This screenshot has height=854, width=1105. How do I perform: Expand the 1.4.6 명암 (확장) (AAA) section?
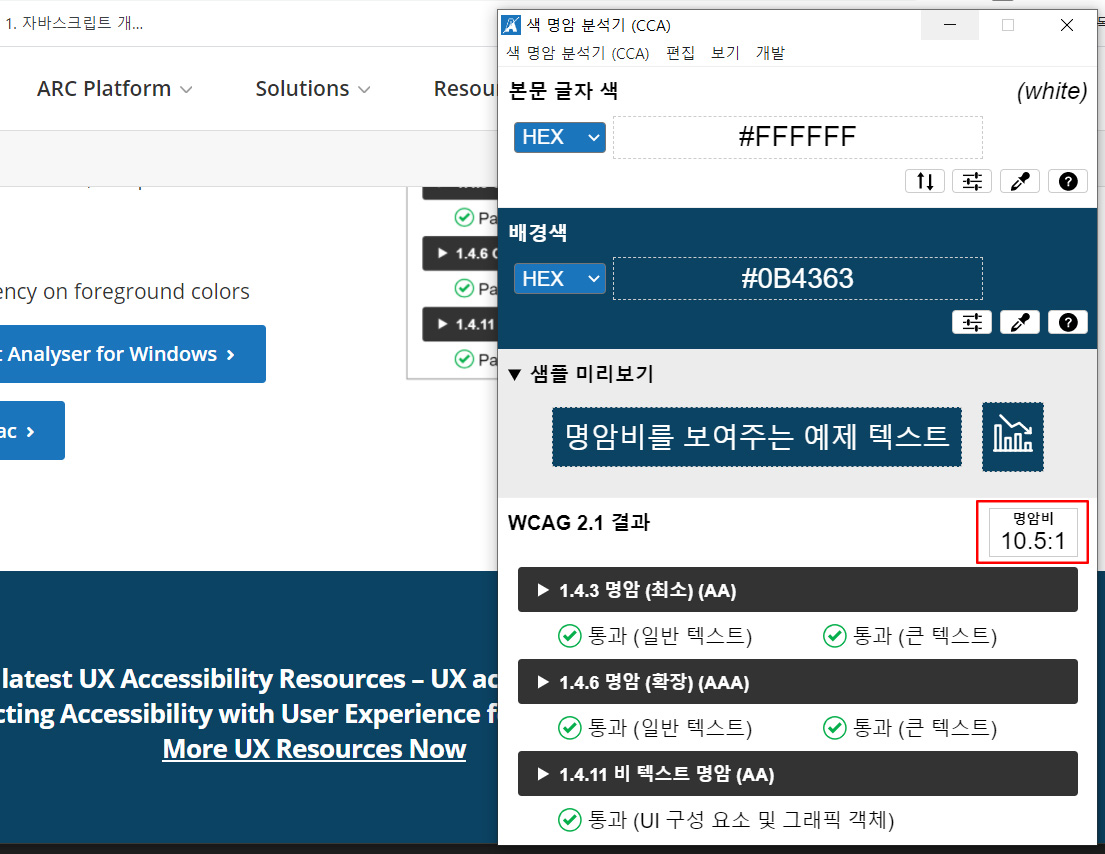click(x=797, y=682)
